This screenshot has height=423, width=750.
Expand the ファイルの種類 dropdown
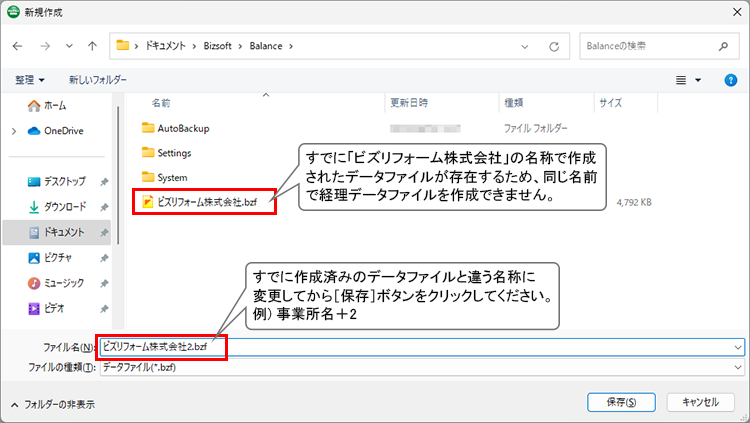point(738,367)
